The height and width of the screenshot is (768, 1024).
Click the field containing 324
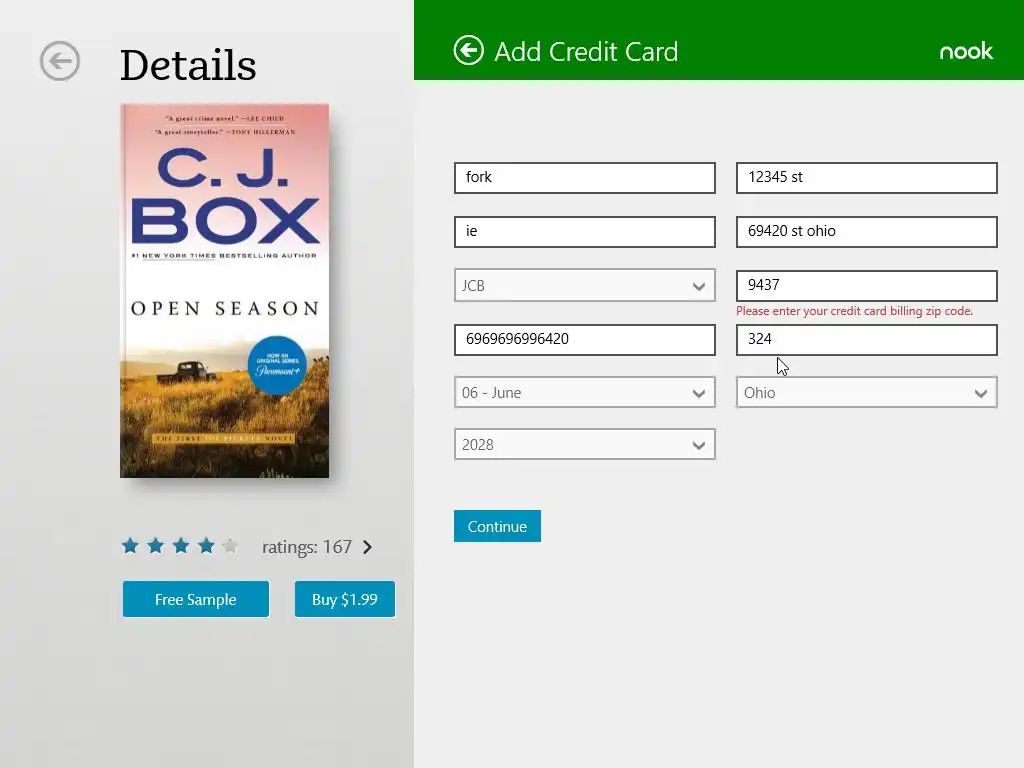click(x=867, y=340)
